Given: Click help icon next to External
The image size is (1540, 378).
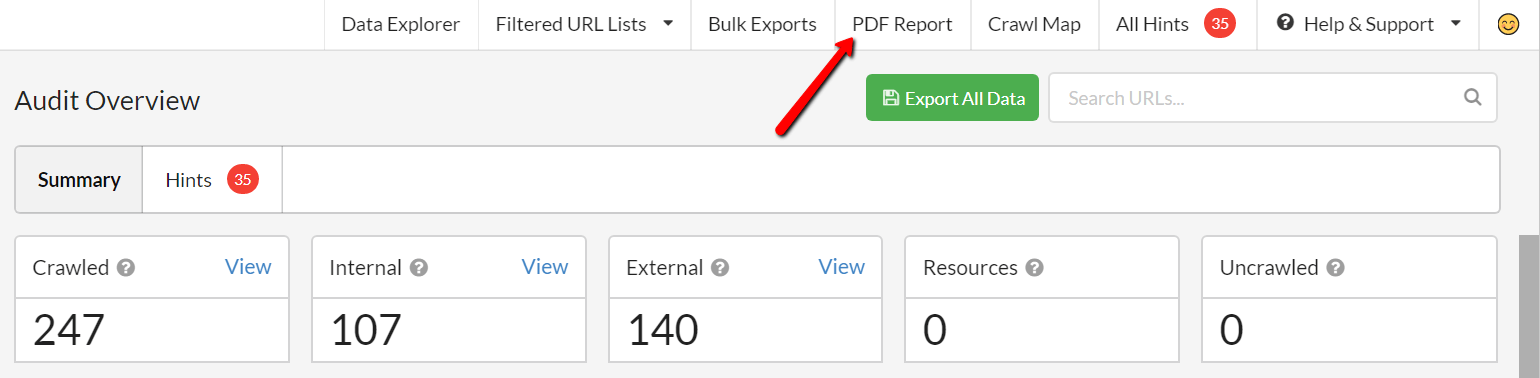Looking at the screenshot, I should coord(720,268).
